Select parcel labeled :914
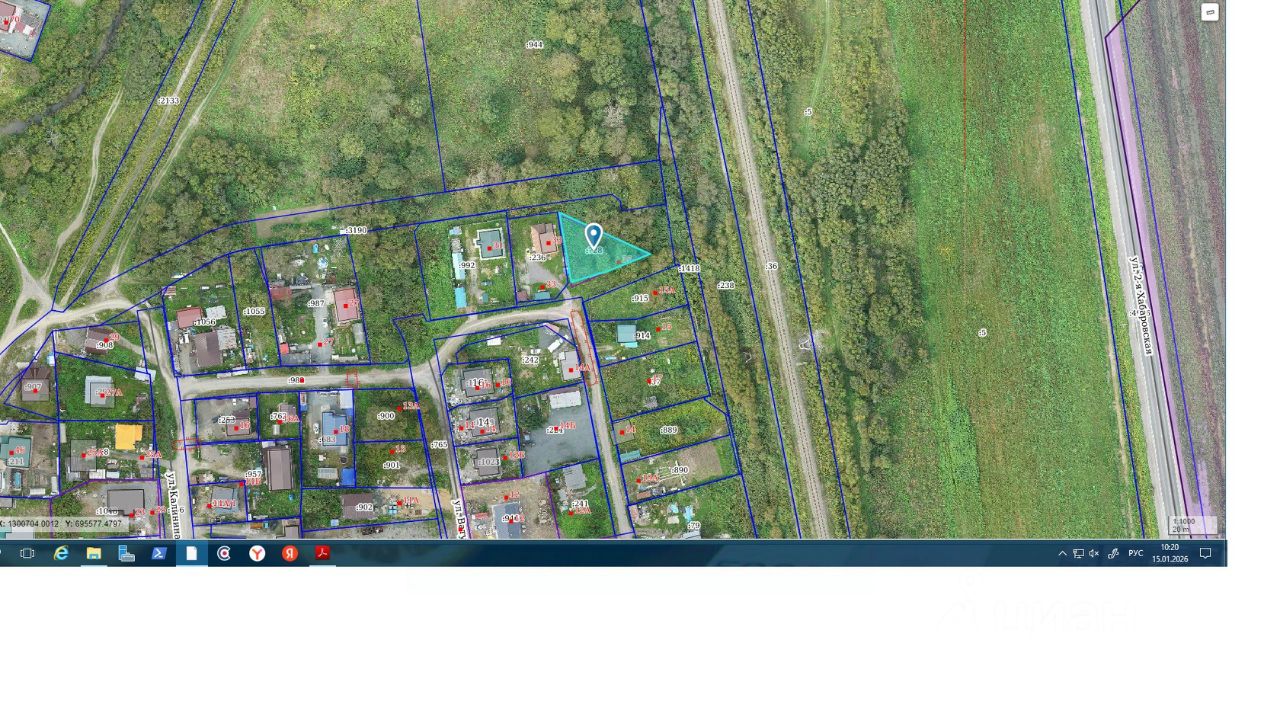 pyautogui.click(x=642, y=336)
